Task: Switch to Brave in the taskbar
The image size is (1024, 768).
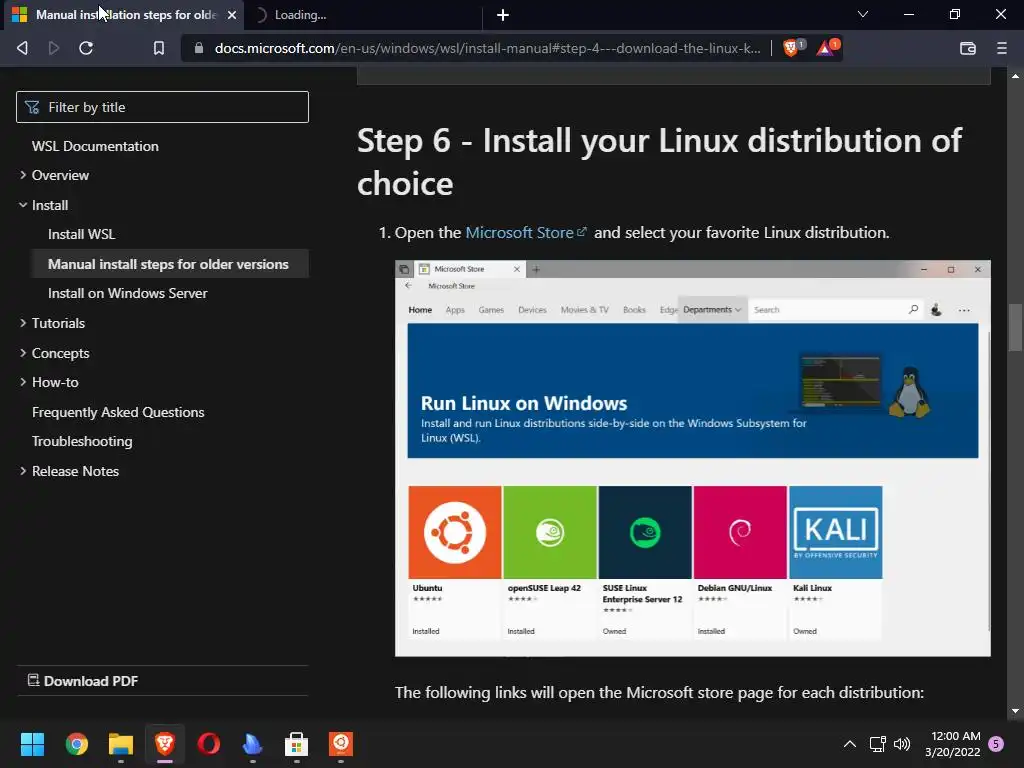Action: pos(165,744)
